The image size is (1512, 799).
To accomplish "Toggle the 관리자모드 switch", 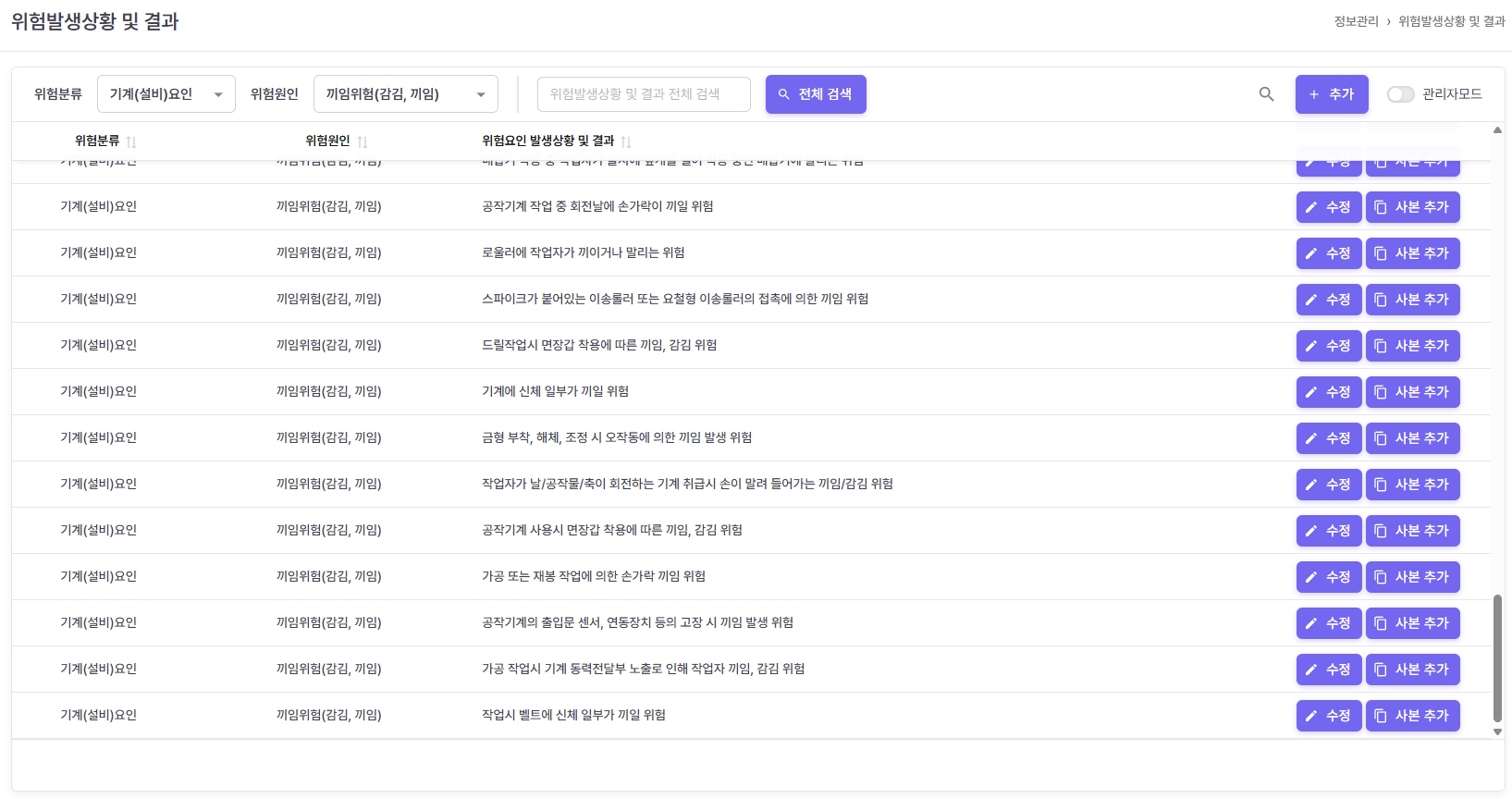I will 1400,94.
